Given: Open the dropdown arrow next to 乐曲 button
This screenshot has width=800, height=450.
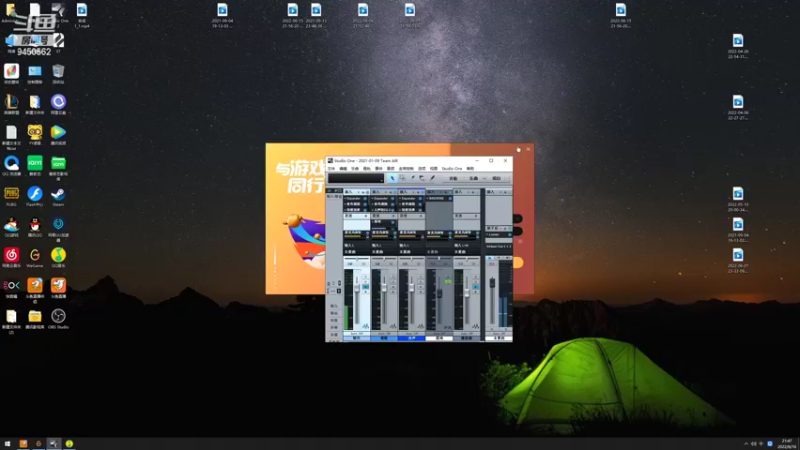Looking at the screenshot, I should [485, 178].
